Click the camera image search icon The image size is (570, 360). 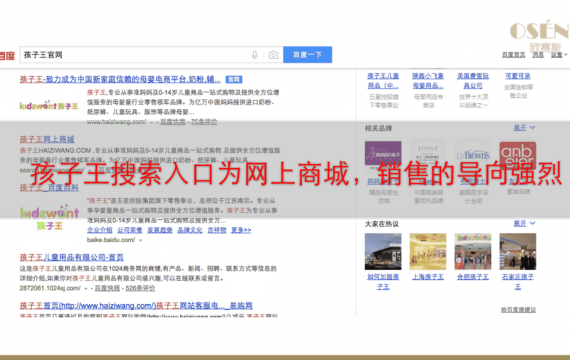point(273,55)
